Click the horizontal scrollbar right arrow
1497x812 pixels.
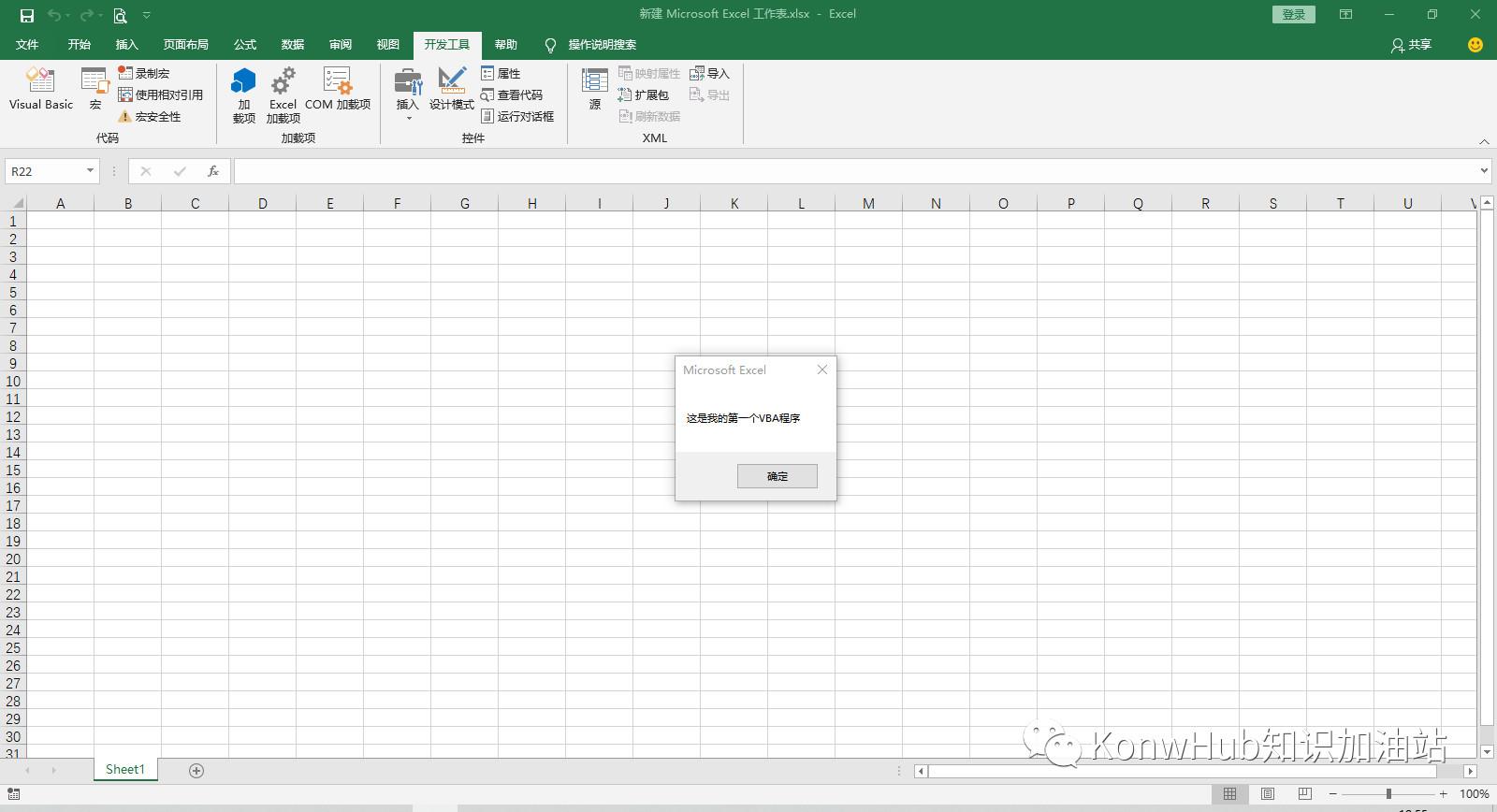(x=1470, y=771)
